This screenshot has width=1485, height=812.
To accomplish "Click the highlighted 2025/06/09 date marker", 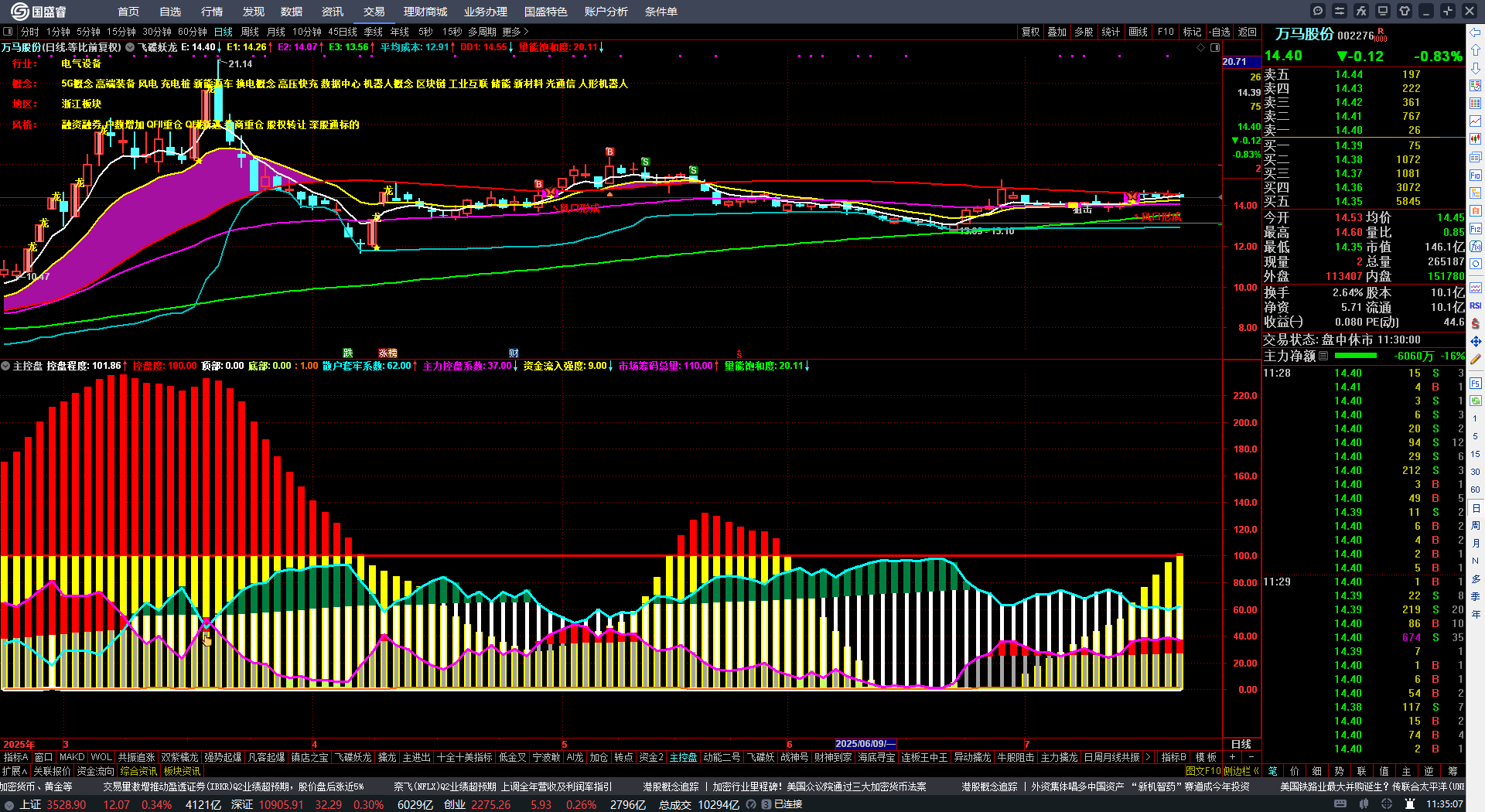I will pos(865,744).
